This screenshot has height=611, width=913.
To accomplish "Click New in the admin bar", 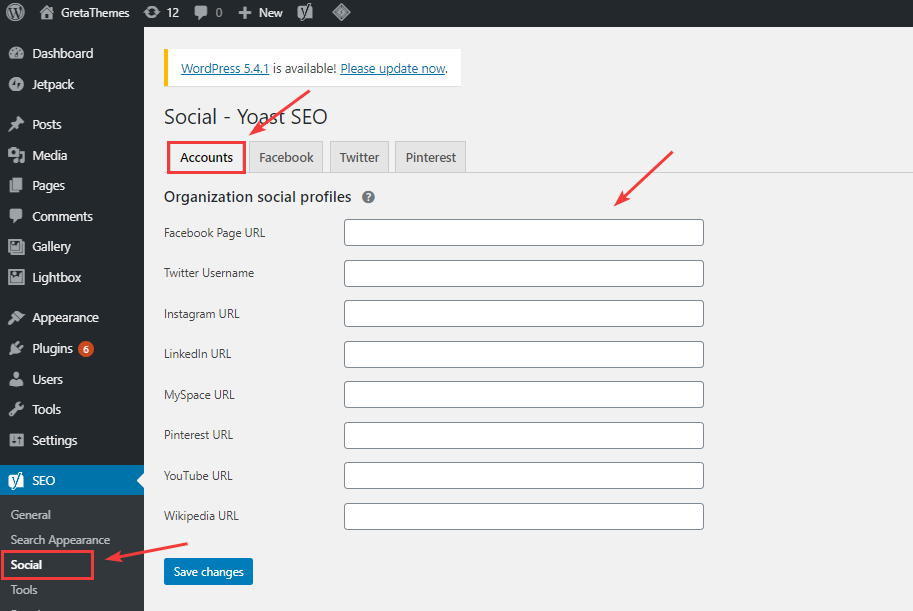I will pos(271,13).
